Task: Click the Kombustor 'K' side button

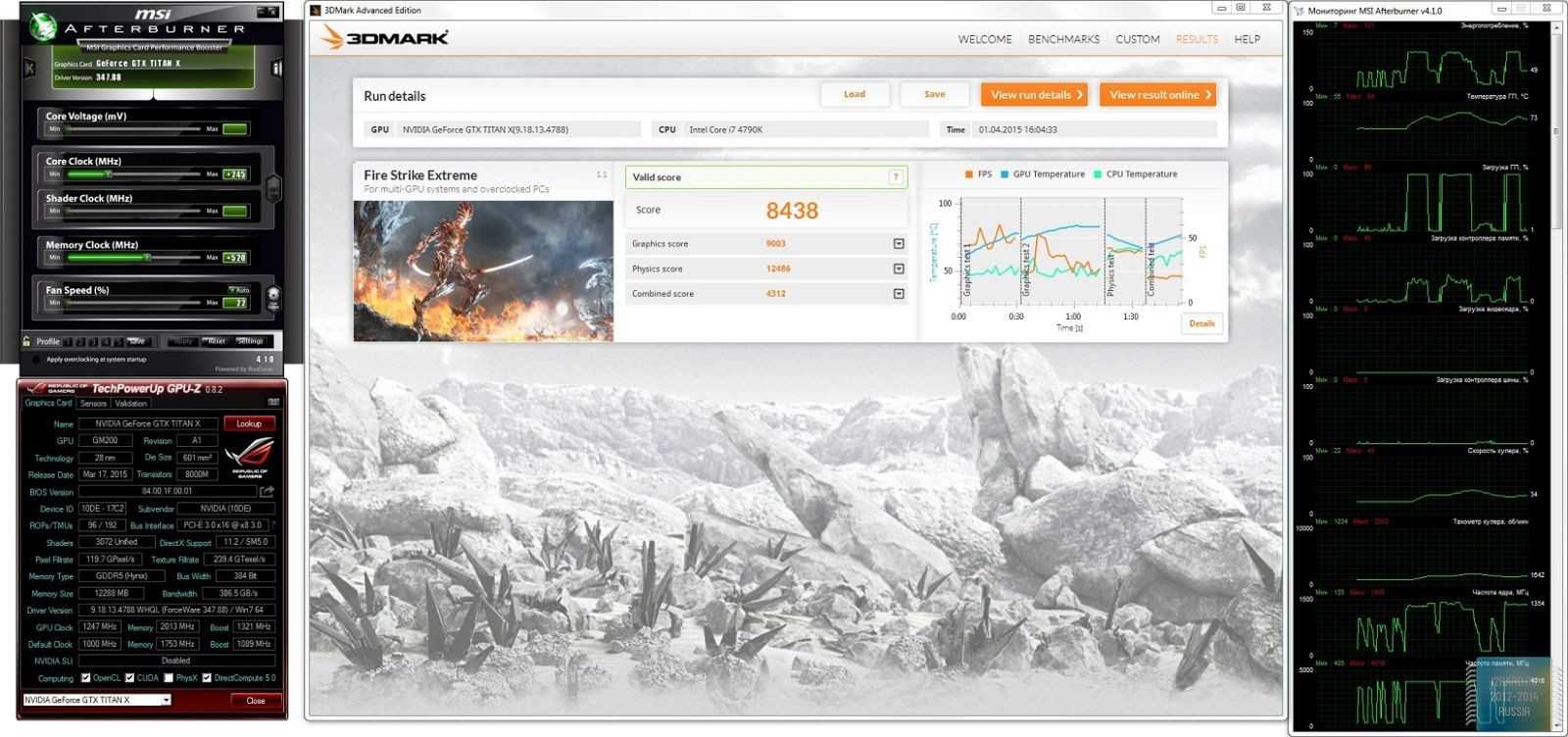Action: [29, 69]
